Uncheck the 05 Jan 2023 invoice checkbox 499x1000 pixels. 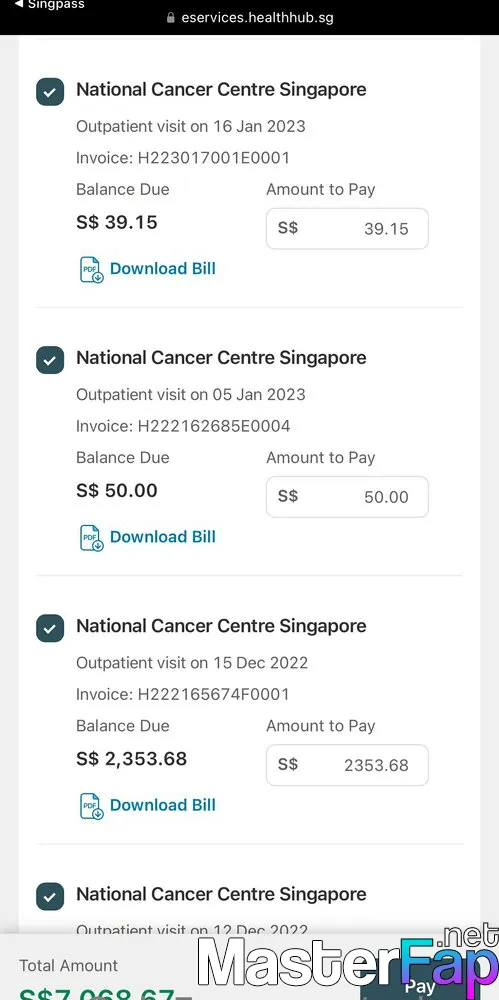50,360
